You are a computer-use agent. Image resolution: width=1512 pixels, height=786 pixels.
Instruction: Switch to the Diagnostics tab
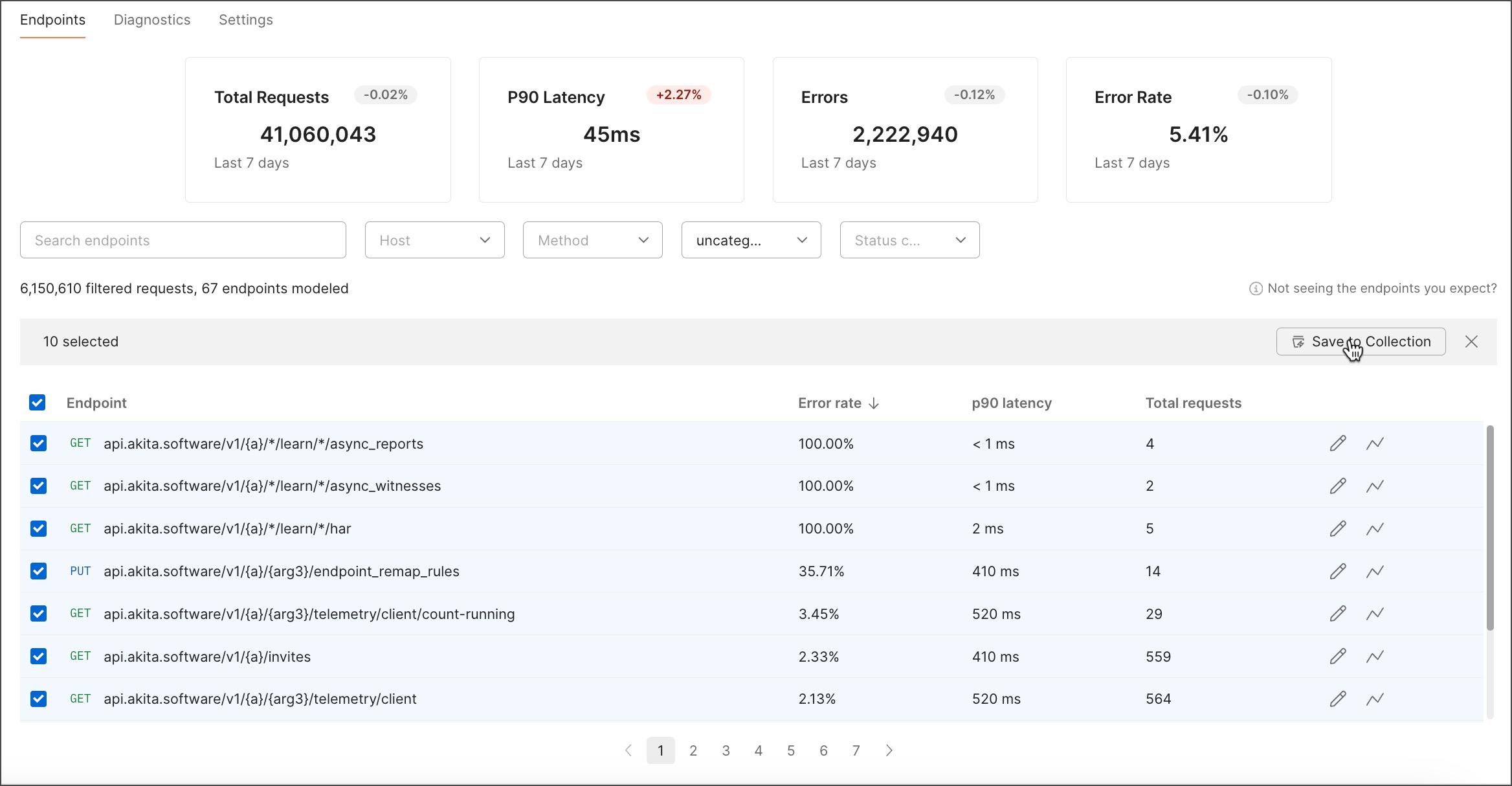152,20
